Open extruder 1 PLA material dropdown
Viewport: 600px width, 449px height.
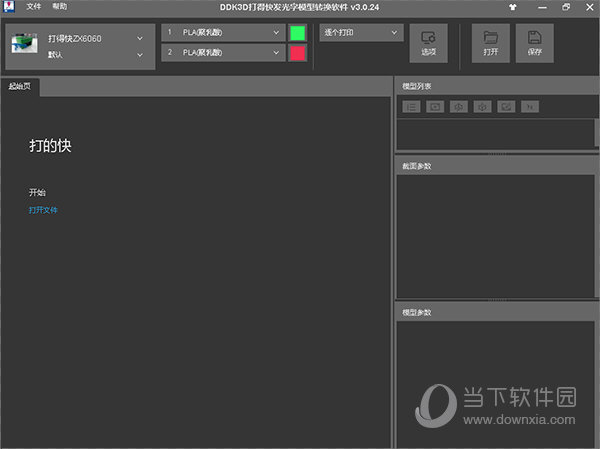276,32
